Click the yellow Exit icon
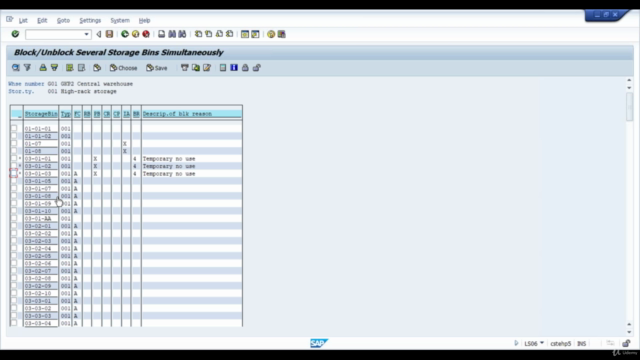 pos(136,34)
